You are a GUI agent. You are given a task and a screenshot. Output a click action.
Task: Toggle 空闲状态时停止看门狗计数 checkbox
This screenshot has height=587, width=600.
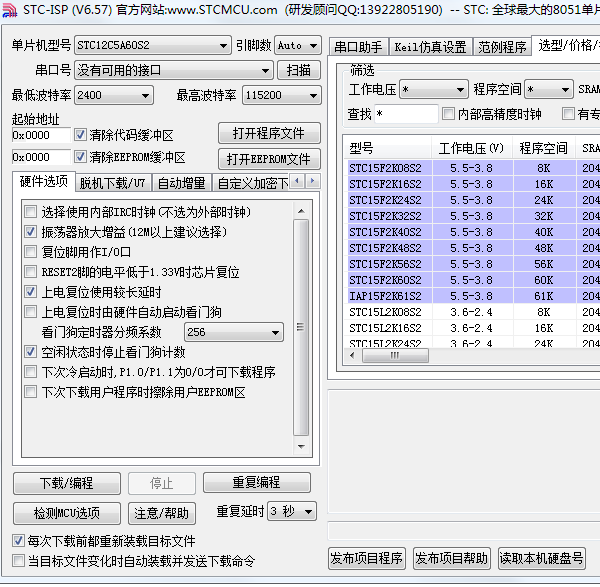coord(30,352)
